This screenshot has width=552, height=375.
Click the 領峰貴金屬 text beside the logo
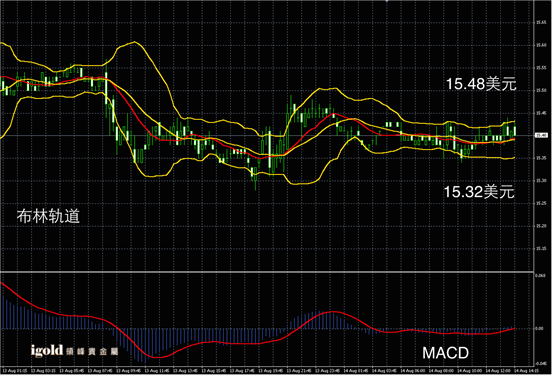[92, 351]
